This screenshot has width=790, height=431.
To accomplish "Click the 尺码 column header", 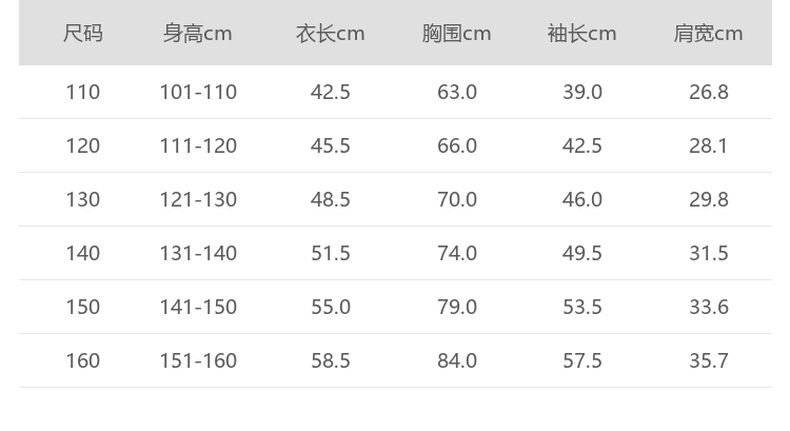I will 83,34.
